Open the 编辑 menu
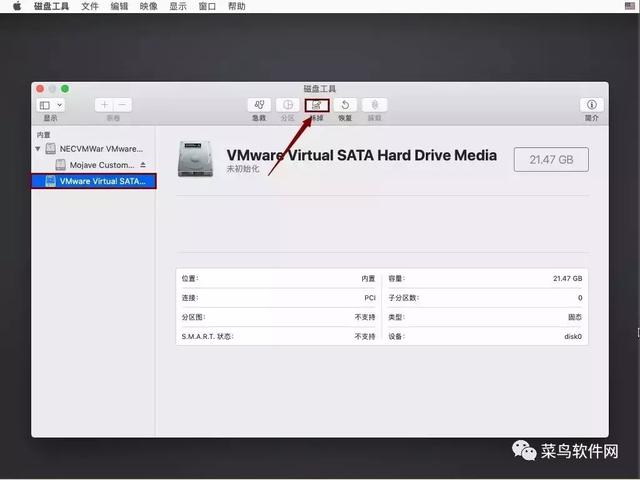 click(119, 7)
